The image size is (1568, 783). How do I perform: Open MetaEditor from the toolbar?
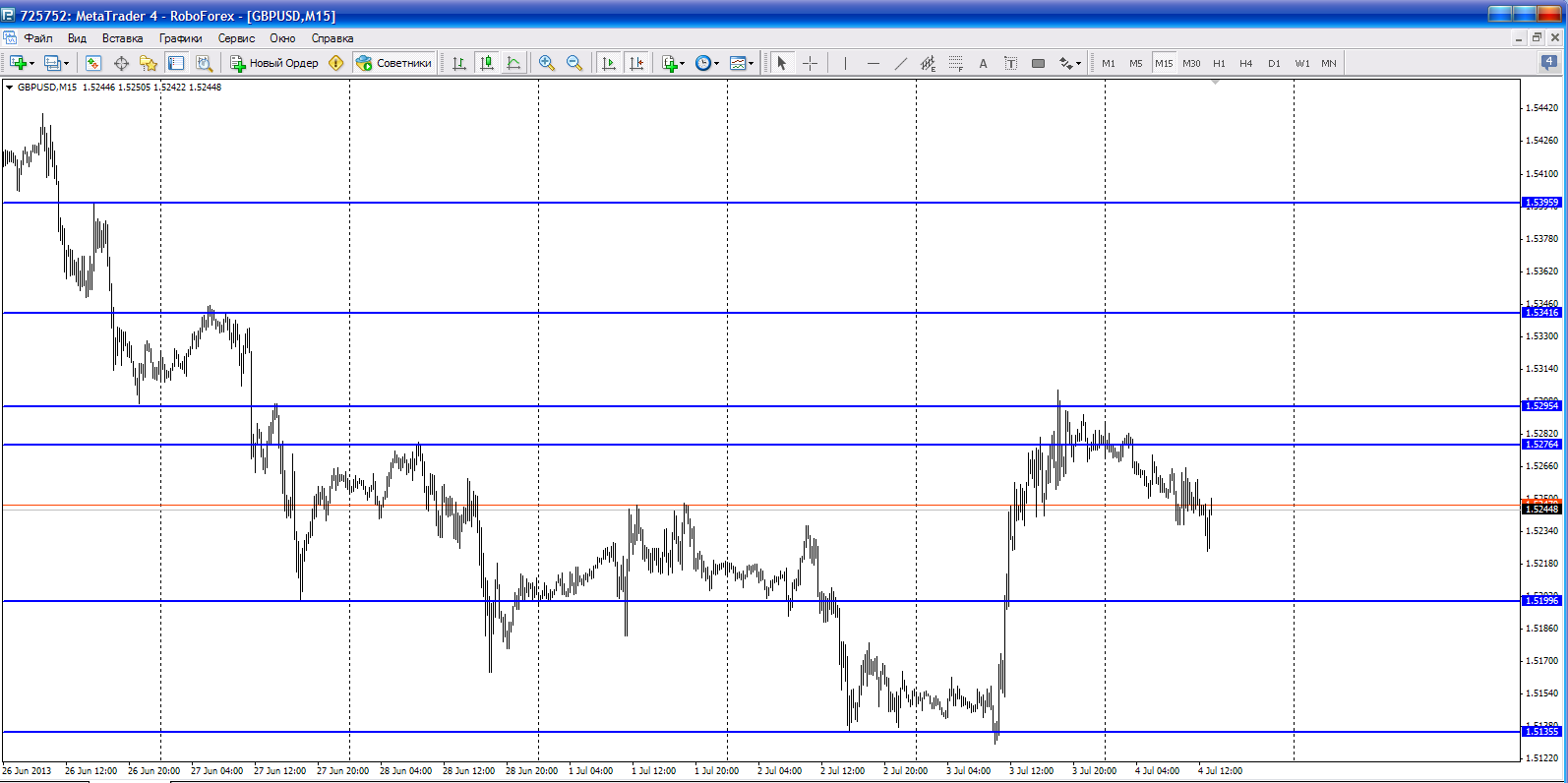pos(336,63)
